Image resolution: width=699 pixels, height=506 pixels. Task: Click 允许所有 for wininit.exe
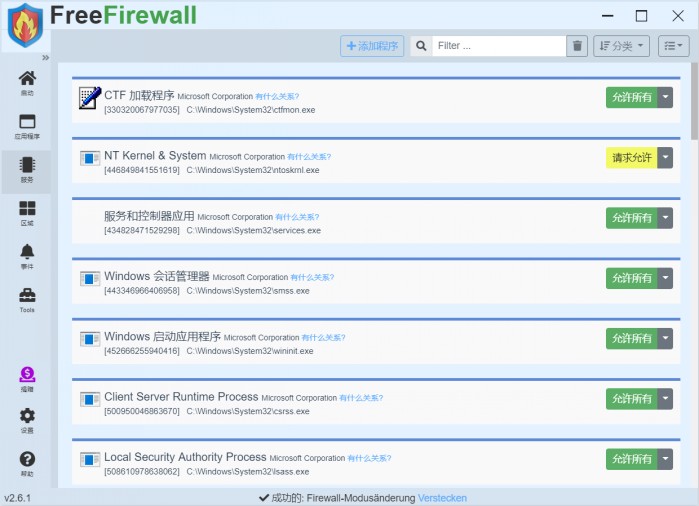click(x=631, y=338)
